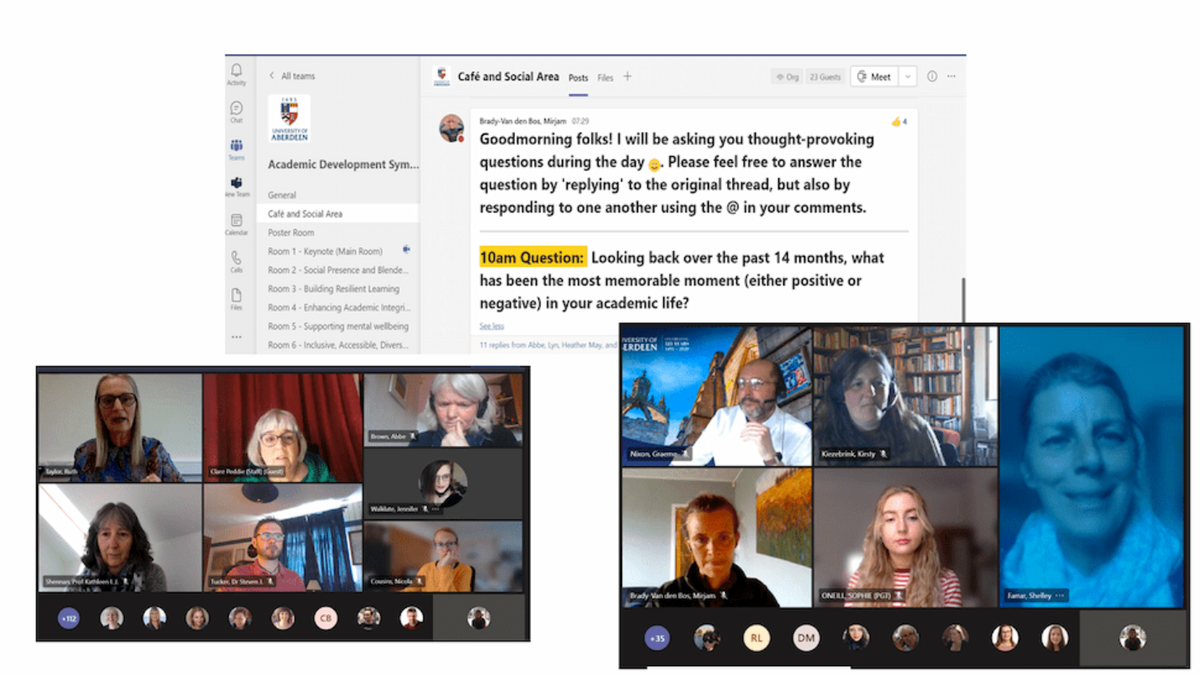Screen dimensions: 1200x675
Task: Select Nixon, Graeme video tile
Action: coord(716,395)
